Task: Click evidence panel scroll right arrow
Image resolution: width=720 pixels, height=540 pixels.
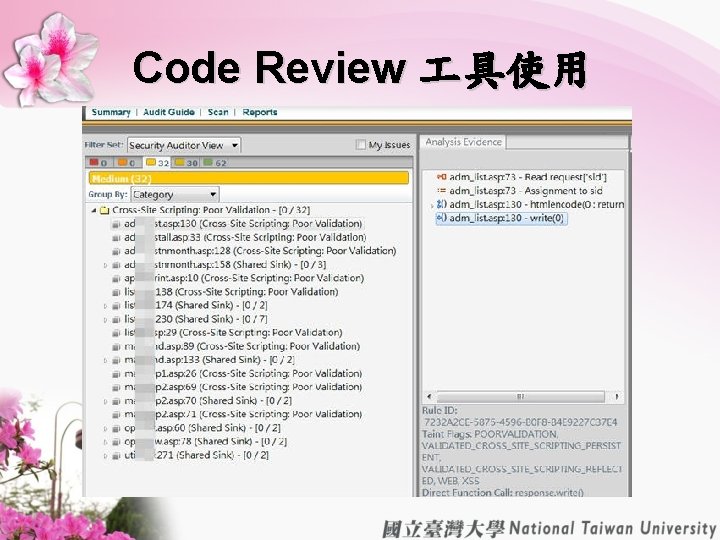Action: click(x=617, y=396)
